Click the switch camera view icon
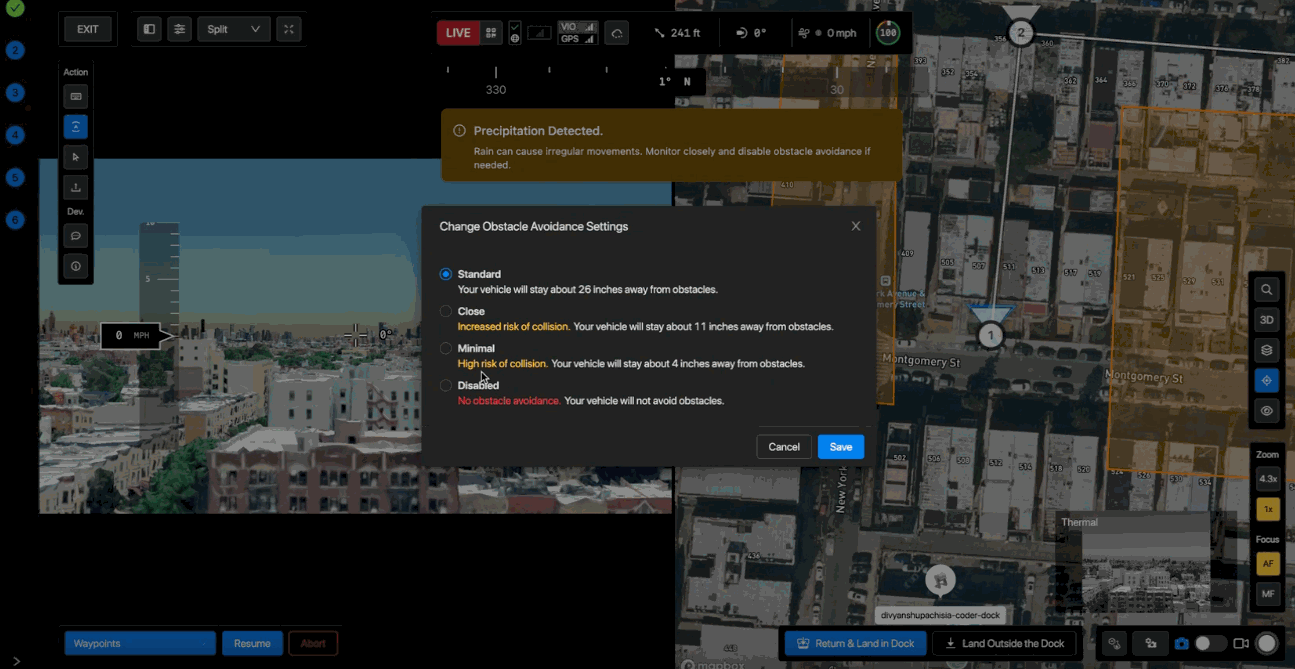The image size is (1295, 669). coord(1151,644)
